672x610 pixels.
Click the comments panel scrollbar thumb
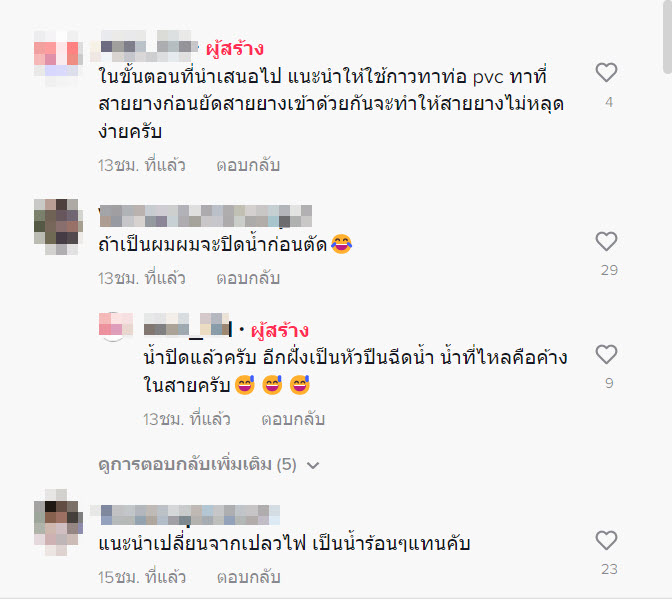click(667, 36)
